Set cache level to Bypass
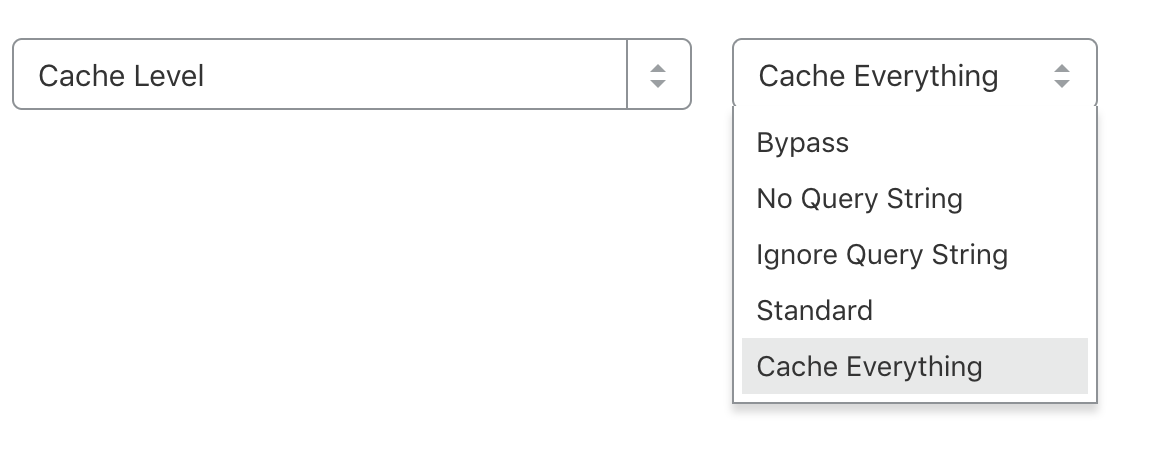The height and width of the screenshot is (476, 1162). (x=803, y=143)
